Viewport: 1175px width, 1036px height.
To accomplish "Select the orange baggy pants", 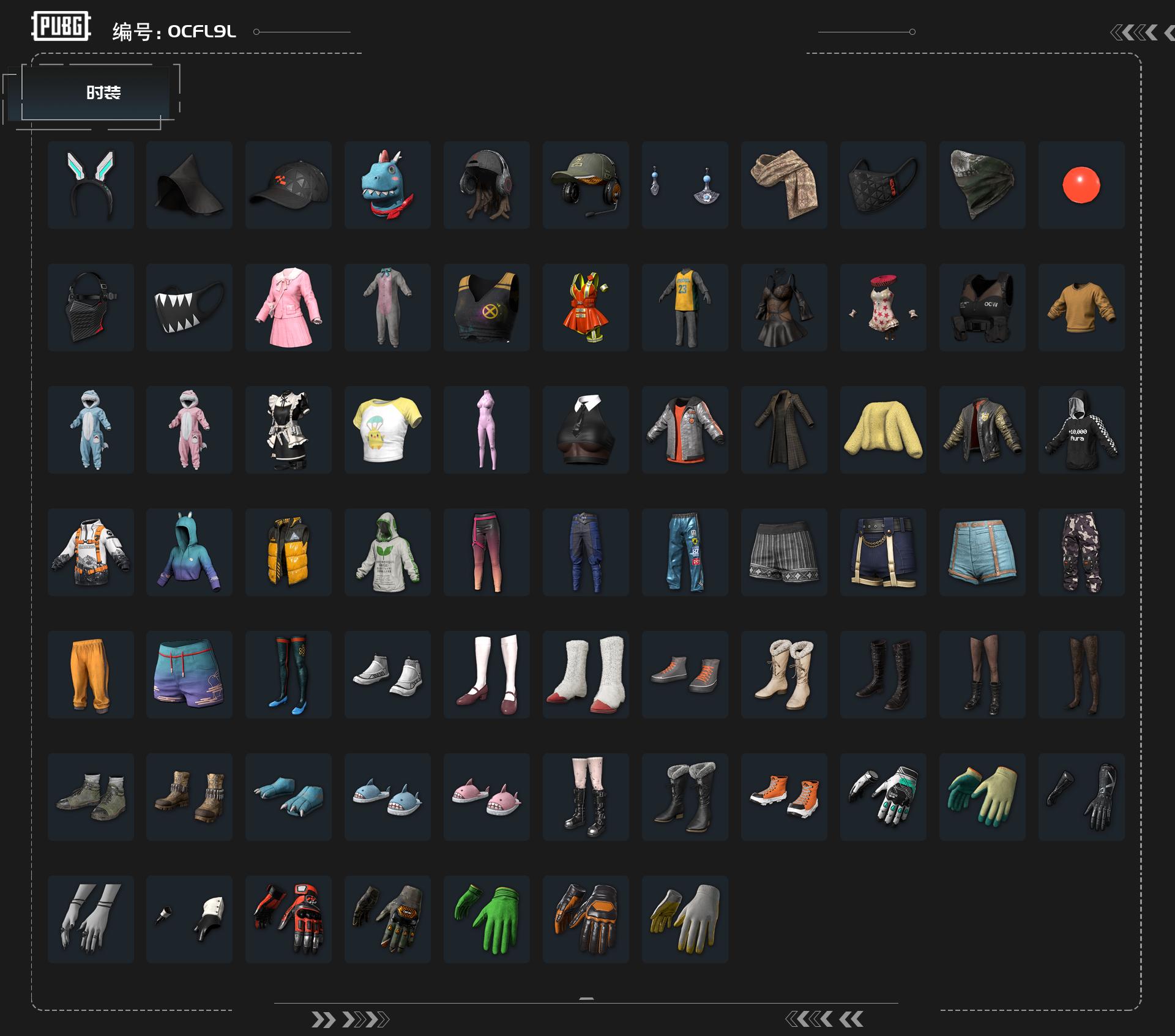I will (91, 674).
